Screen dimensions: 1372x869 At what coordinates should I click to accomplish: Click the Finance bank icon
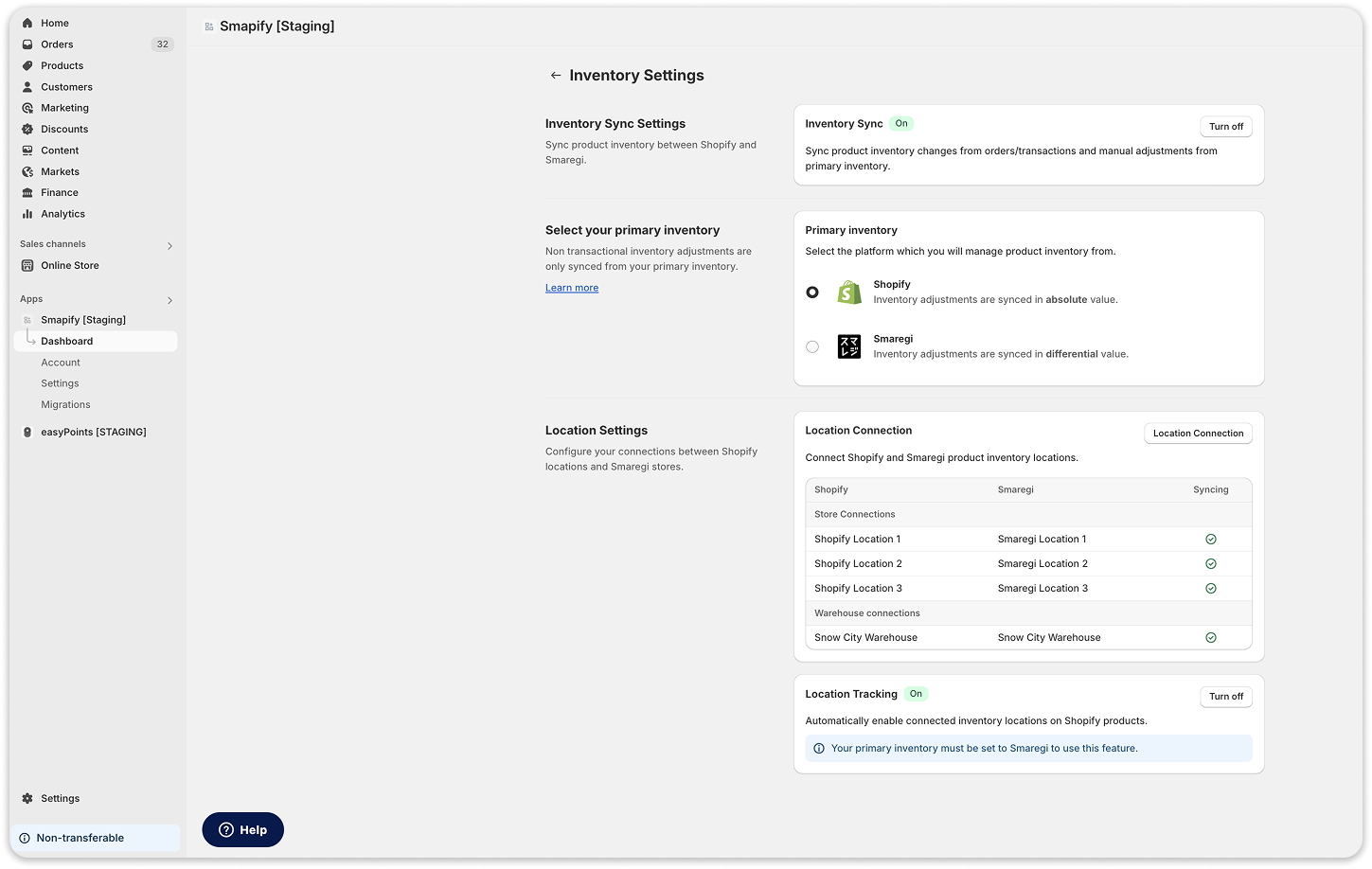27,192
